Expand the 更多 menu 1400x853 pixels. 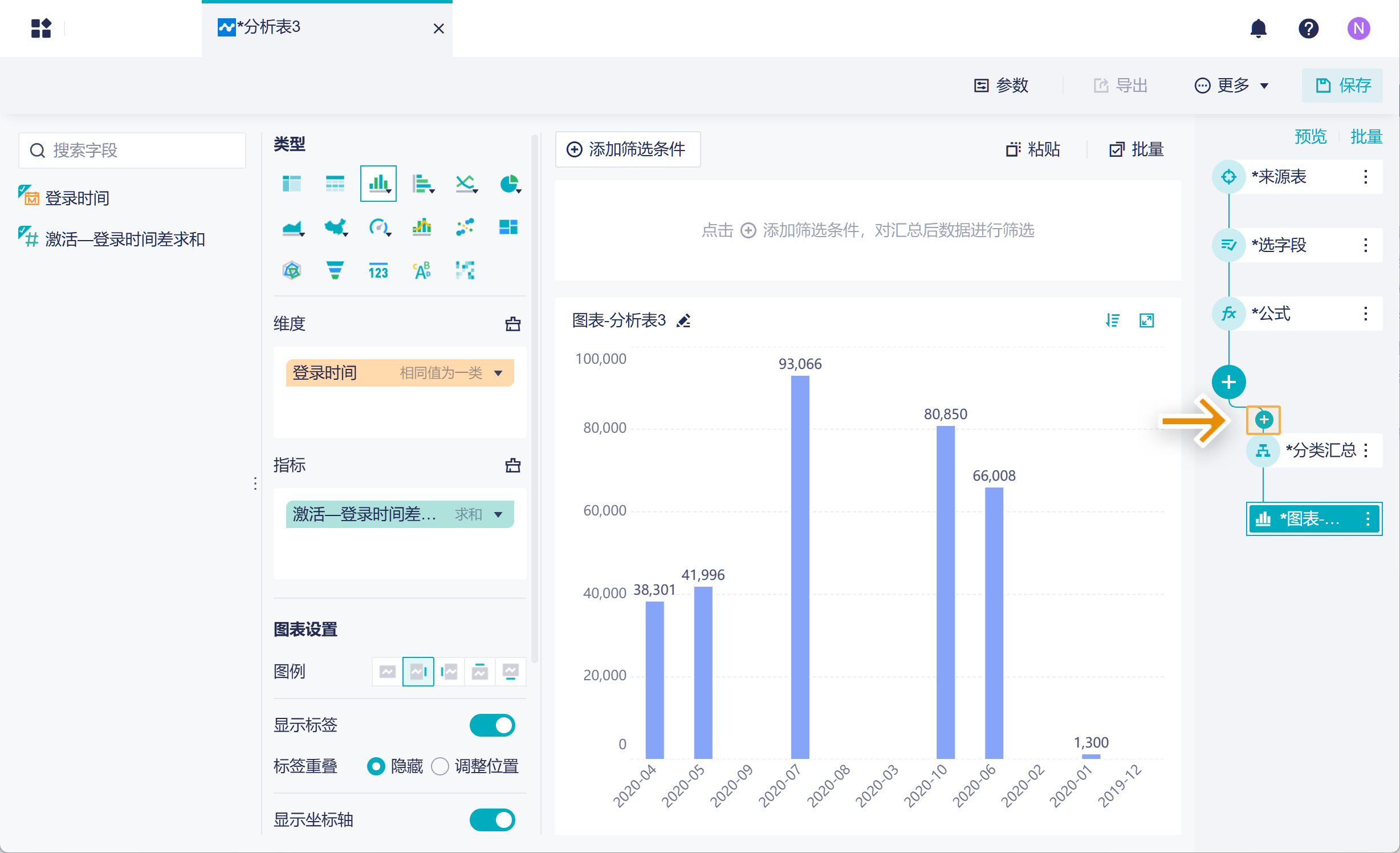pos(1231,86)
